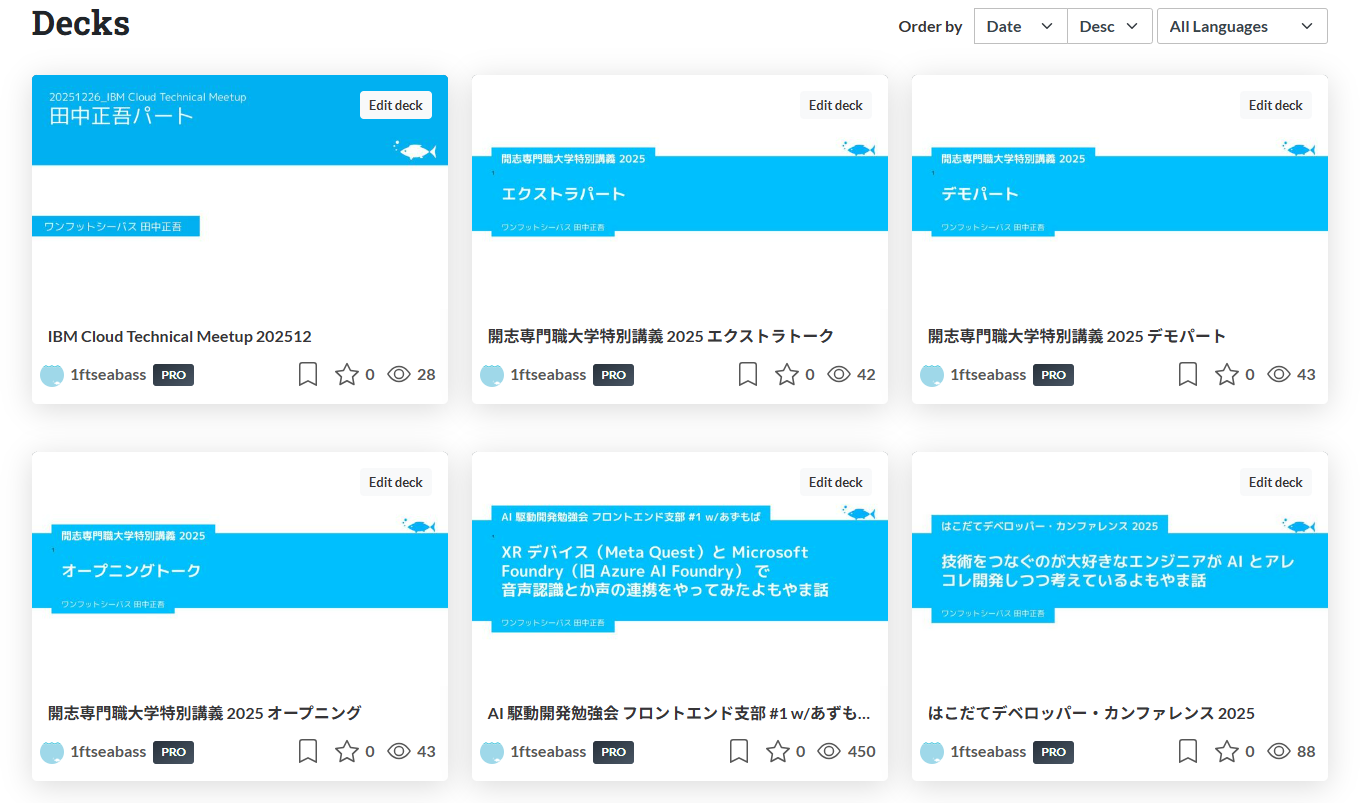The height and width of the screenshot is (803, 1366).
Task: Star the はこだてデベロッパー・カンファレンス 2025 deck
Action: point(1227,752)
